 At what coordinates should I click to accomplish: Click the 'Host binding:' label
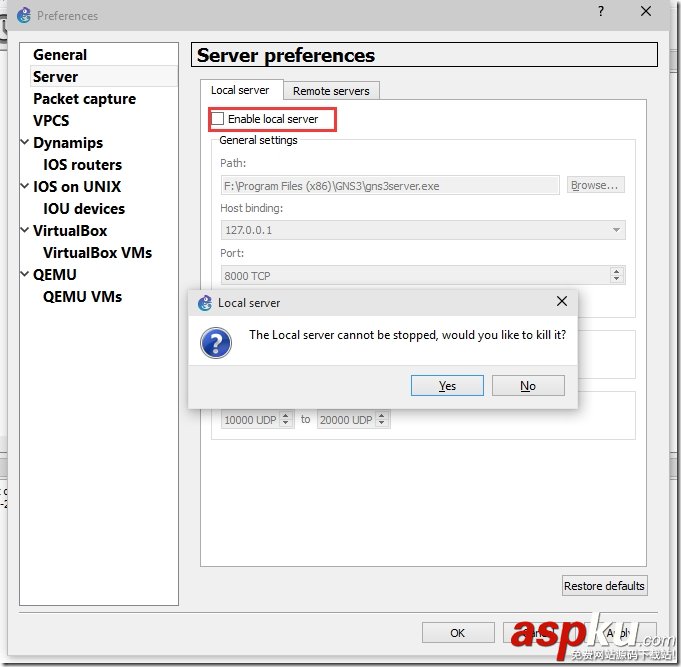pyautogui.click(x=251, y=208)
